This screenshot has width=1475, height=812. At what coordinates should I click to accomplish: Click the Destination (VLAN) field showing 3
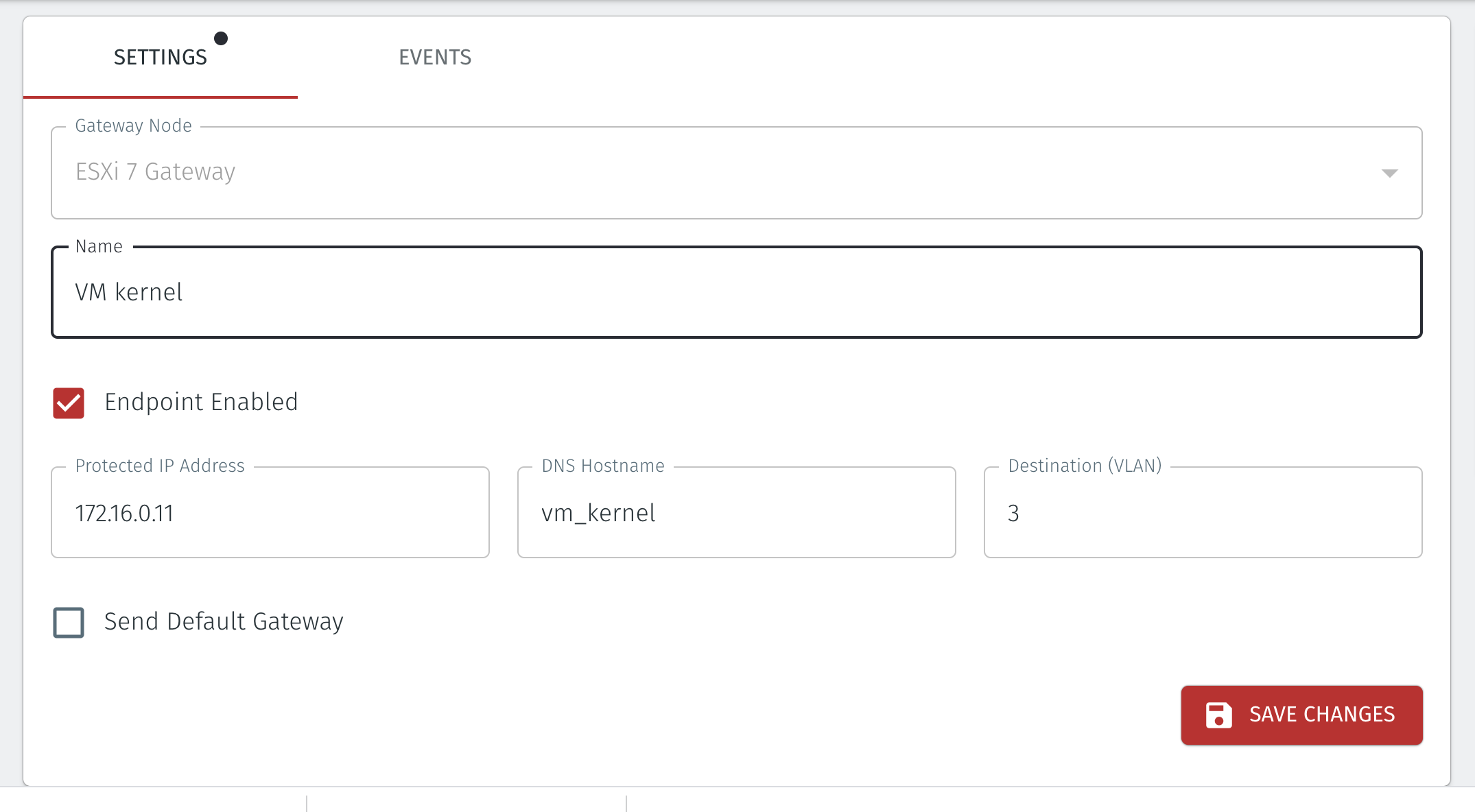[1202, 512]
